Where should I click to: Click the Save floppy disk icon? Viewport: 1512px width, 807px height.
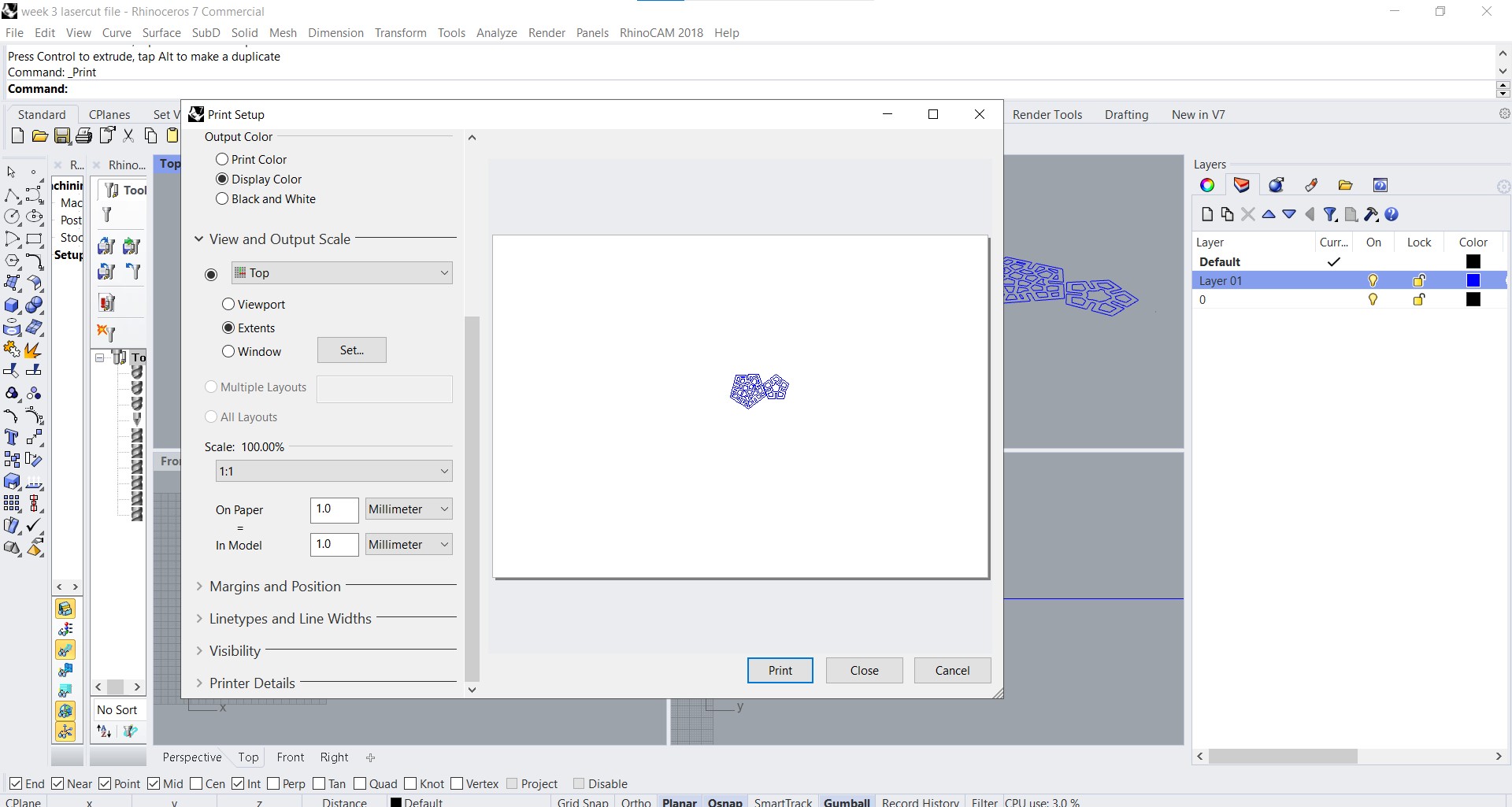click(x=62, y=136)
